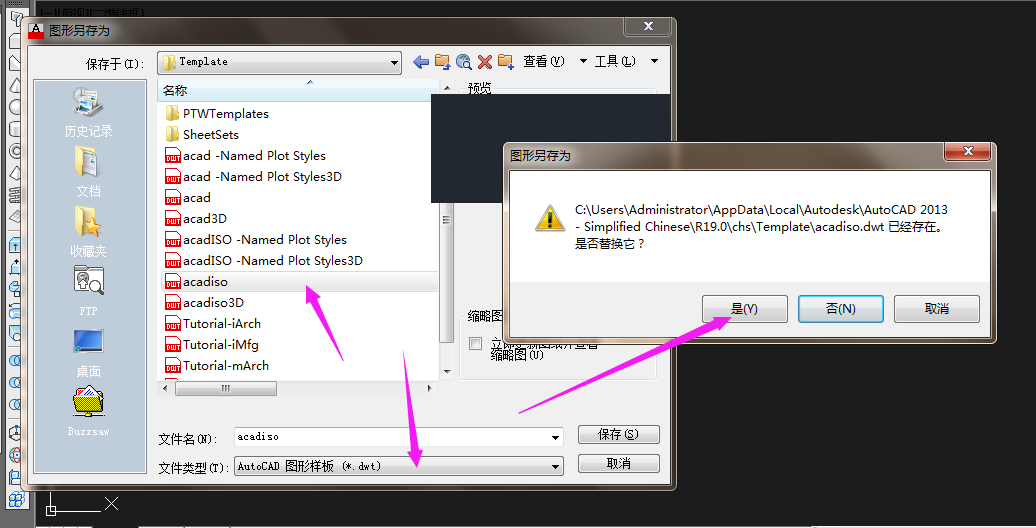Go up one folder level
The height and width of the screenshot is (528, 1036).
[x=442, y=62]
